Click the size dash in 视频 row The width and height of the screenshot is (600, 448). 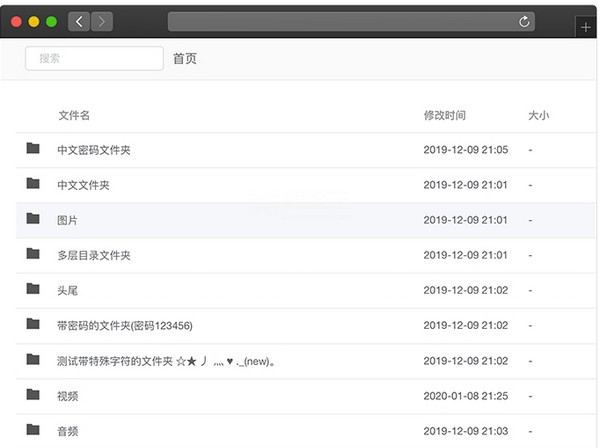(x=530, y=396)
